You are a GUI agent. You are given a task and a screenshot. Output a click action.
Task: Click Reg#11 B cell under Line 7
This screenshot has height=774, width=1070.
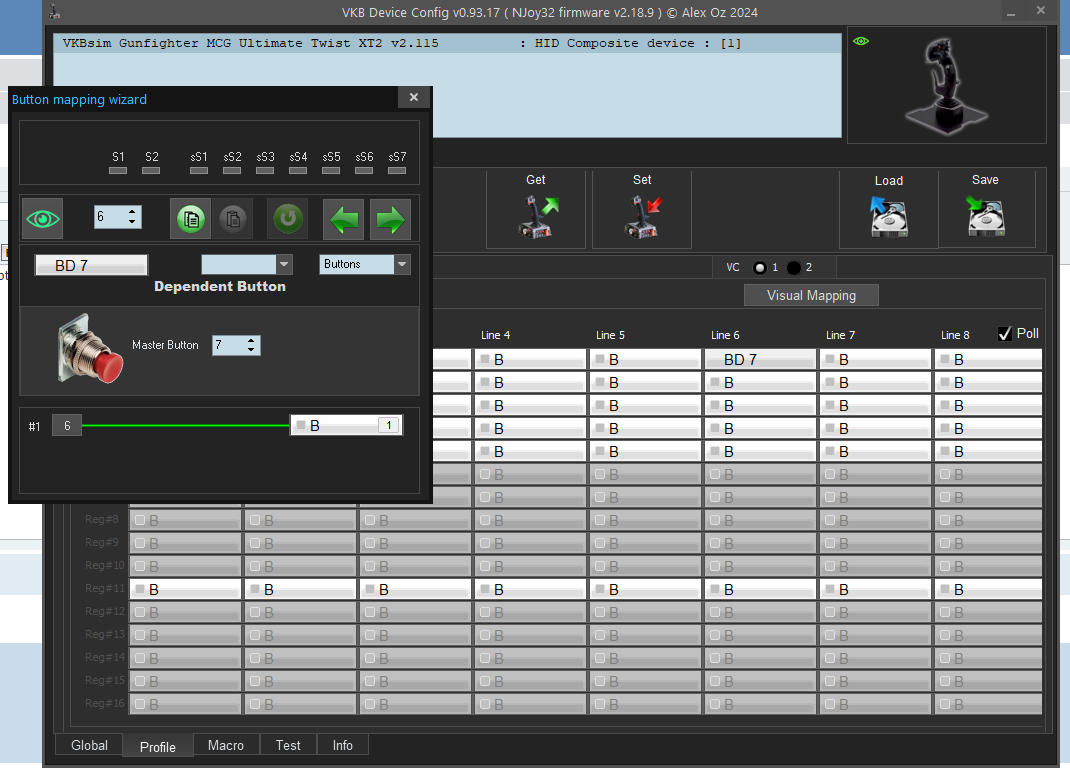click(876, 589)
